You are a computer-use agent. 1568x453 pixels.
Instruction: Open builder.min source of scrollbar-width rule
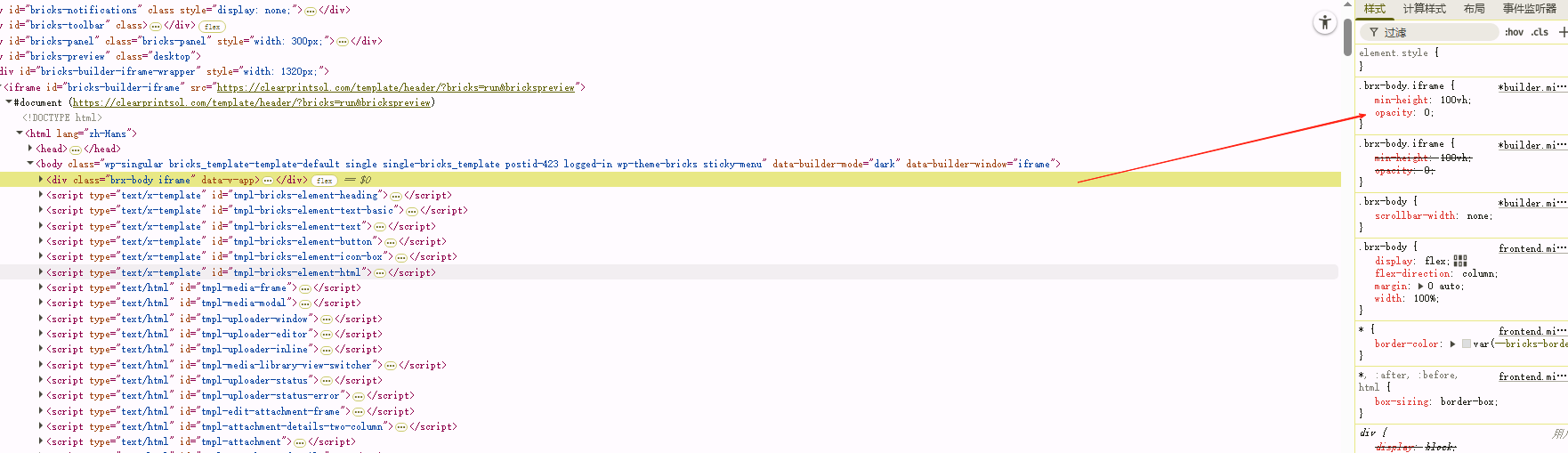[1532, 204]
